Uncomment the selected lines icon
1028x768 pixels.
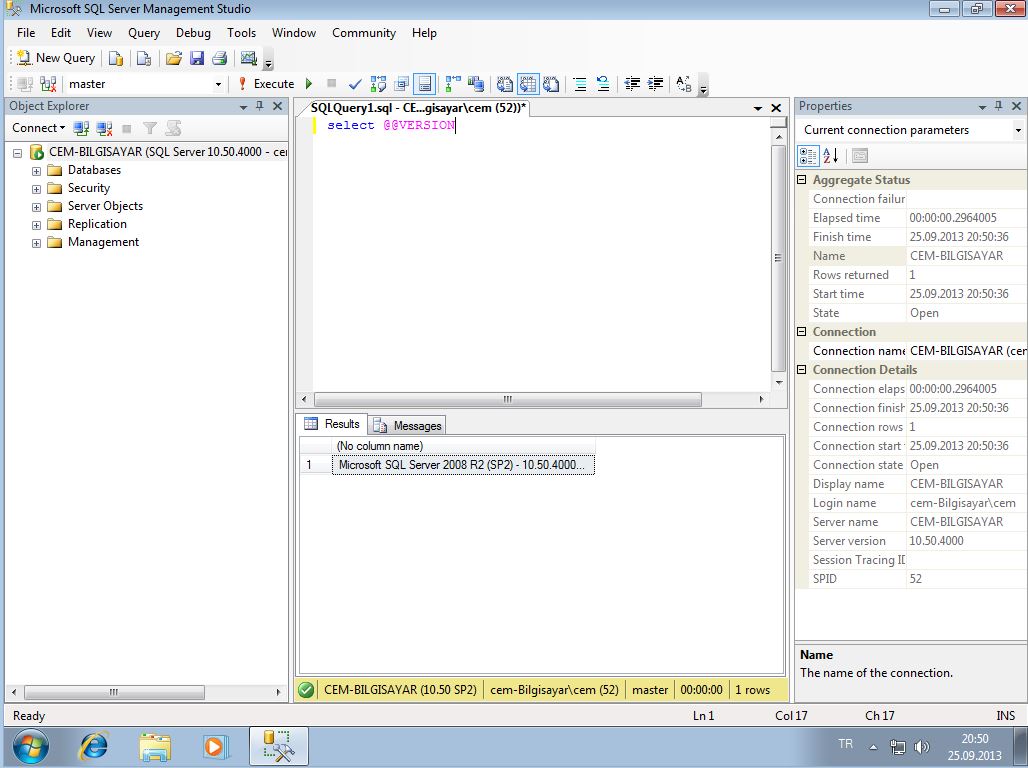tap(603, 84)
